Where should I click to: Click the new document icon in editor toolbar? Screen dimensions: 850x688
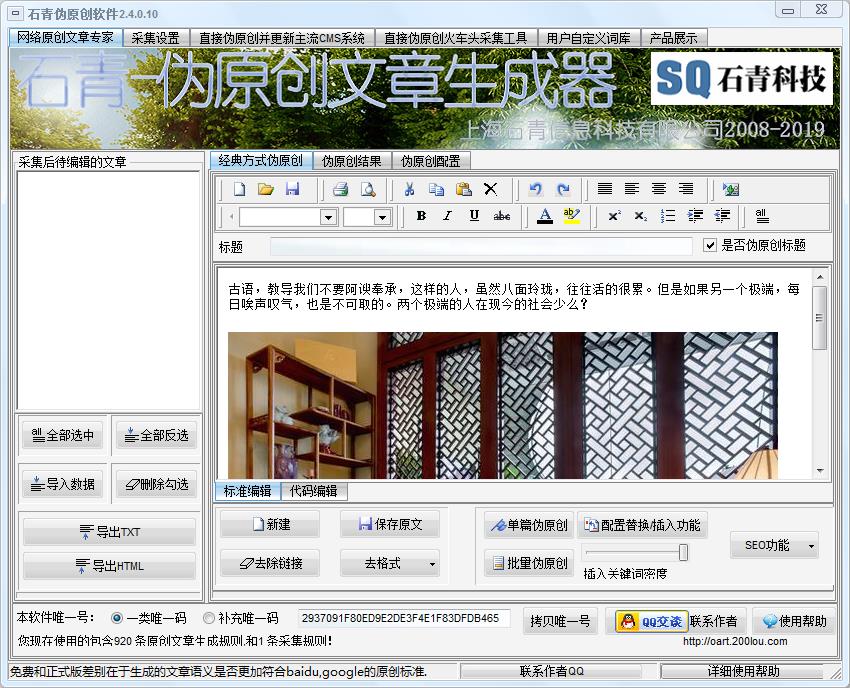tap(239, 189)
